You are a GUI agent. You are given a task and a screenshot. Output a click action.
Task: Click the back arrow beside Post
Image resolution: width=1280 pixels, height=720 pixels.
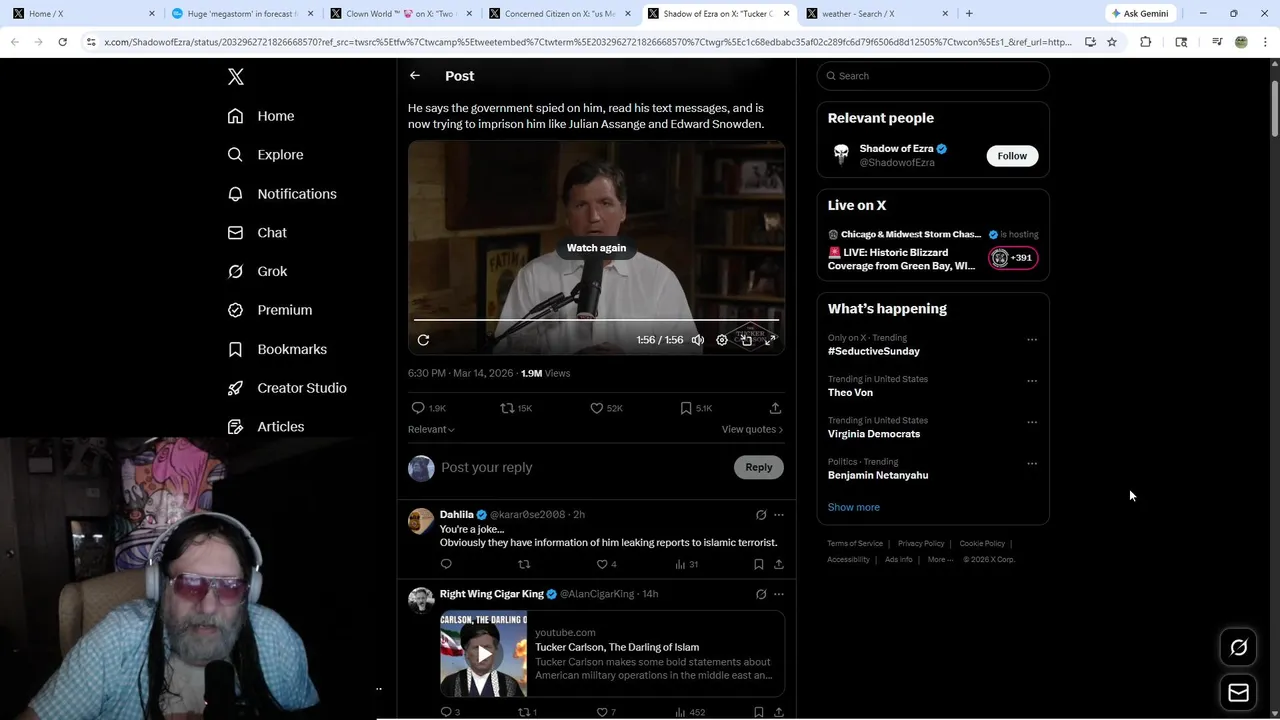415,76
